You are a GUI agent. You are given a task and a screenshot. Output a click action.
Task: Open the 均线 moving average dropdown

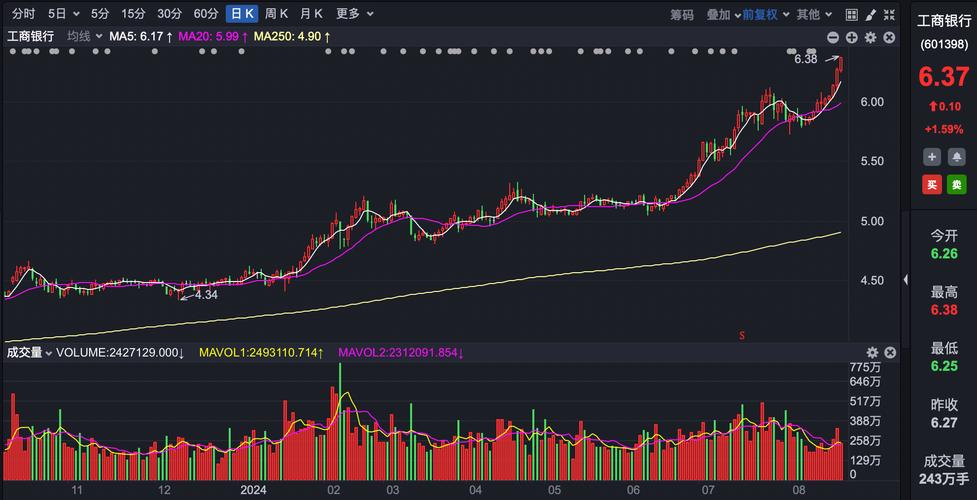pos(84,36)
